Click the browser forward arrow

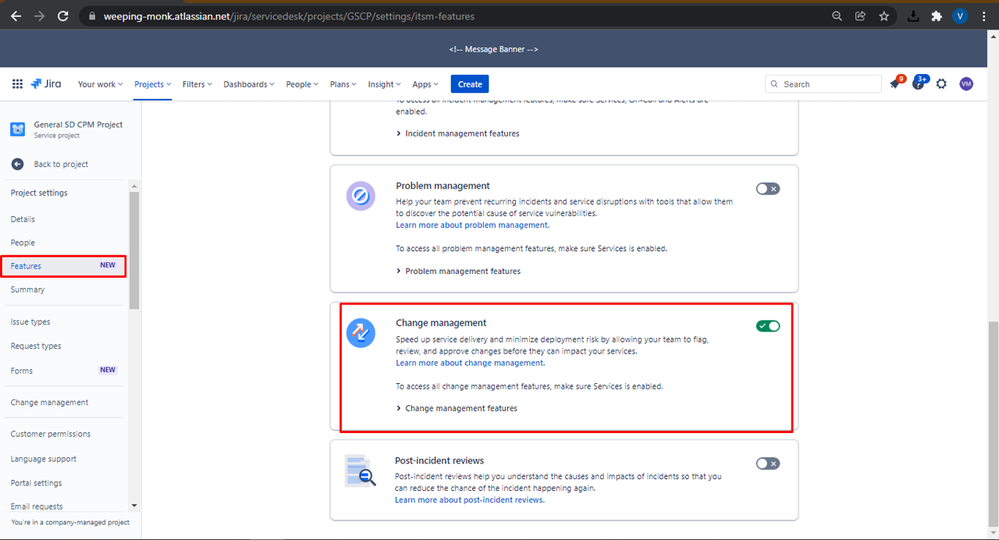click(x=40, y=16)
